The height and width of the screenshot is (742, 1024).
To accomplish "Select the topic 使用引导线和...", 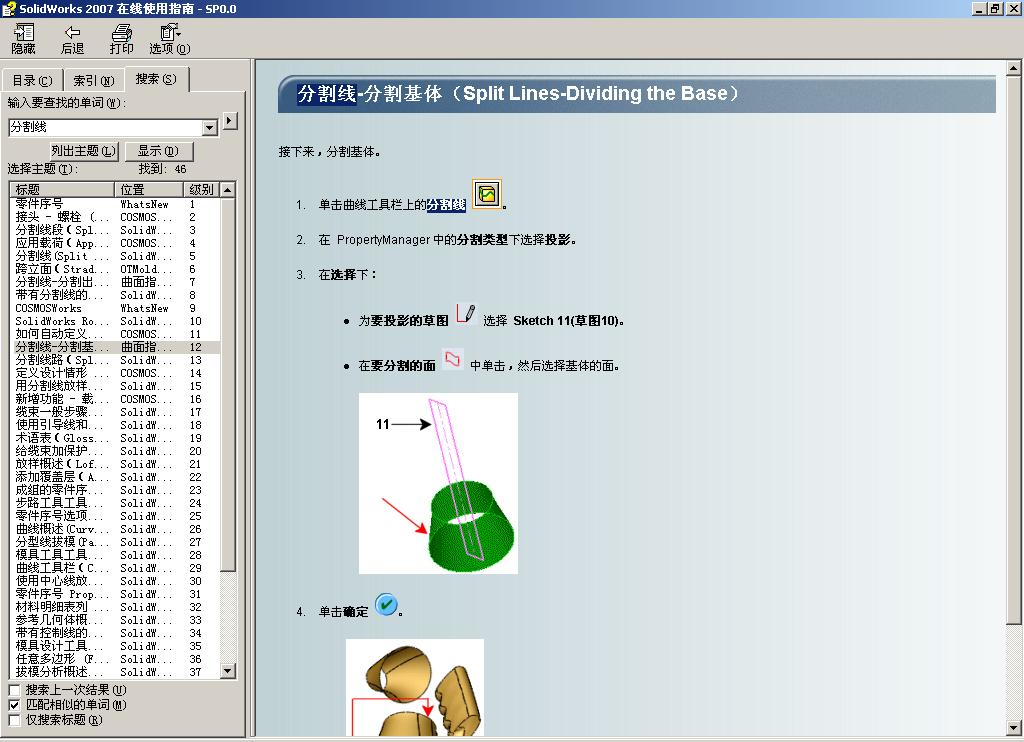I will [116, 425].
